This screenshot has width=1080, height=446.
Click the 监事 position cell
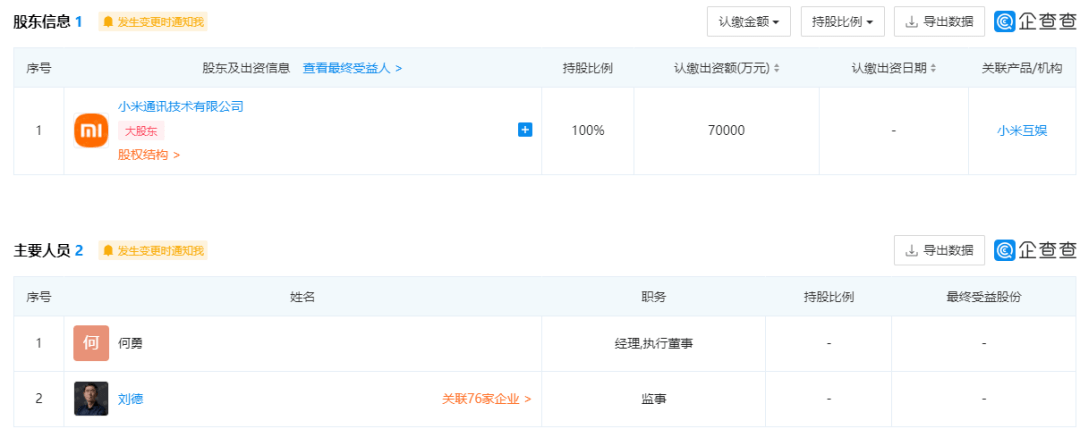(654, 399)
